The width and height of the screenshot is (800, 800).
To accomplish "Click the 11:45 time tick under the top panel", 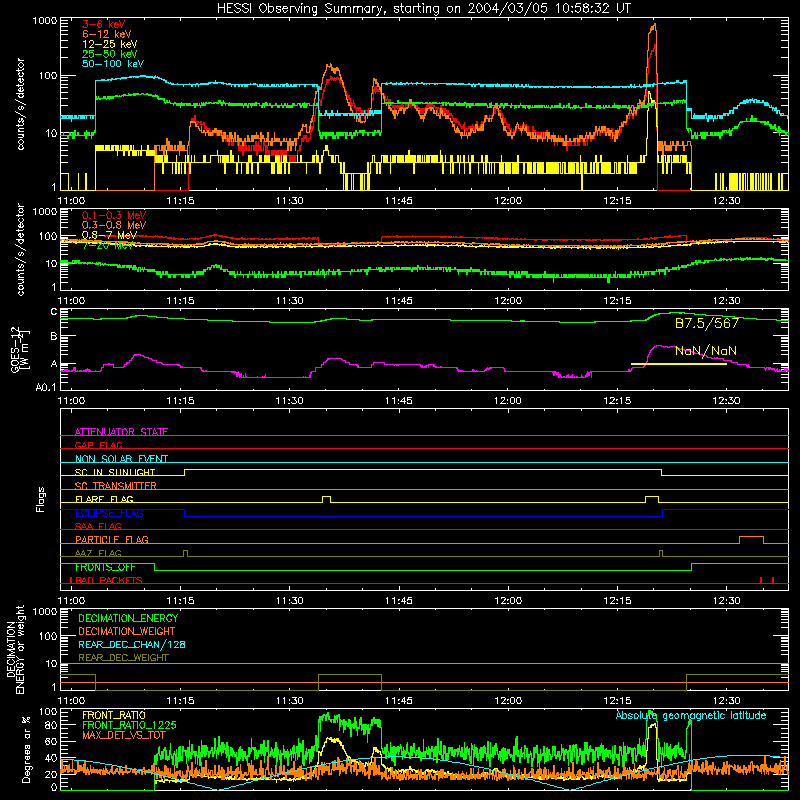I will [x=398, y=201].
